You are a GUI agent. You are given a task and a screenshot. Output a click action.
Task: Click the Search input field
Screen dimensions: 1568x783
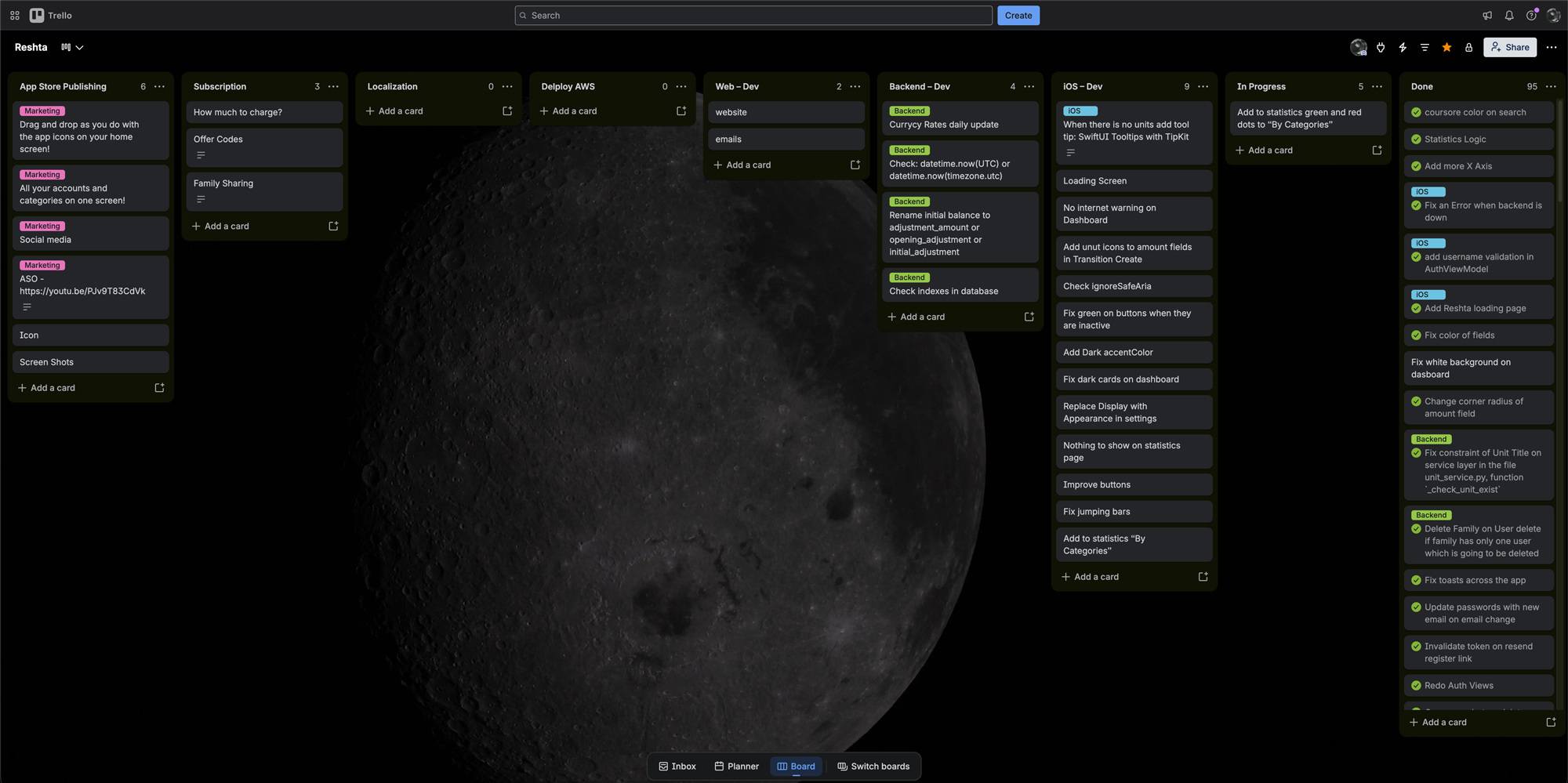tap(753, 16)
